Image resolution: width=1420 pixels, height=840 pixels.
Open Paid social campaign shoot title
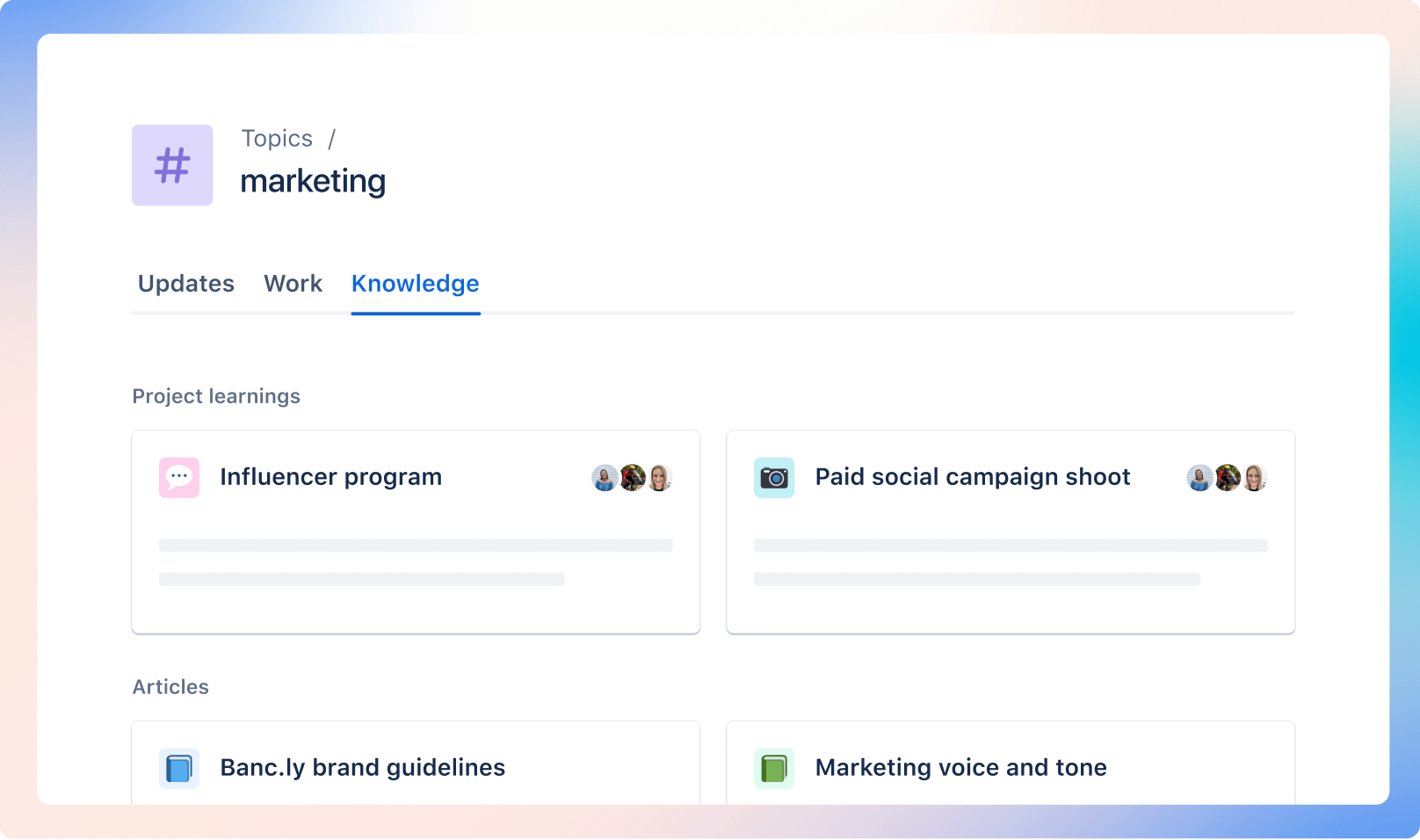click(x=972, y=477)
